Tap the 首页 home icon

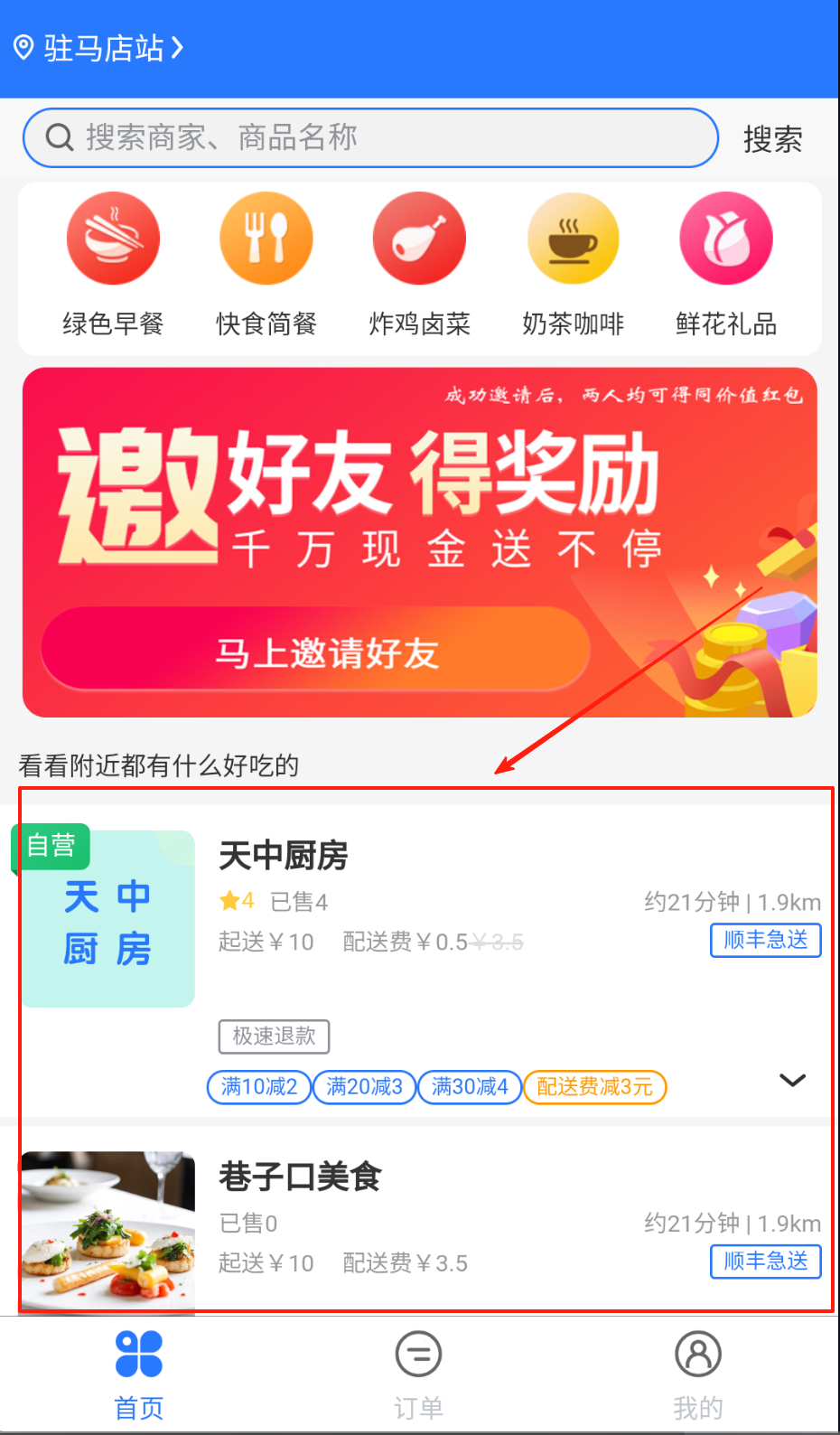pyautogui.click(x=139, y=1354)
